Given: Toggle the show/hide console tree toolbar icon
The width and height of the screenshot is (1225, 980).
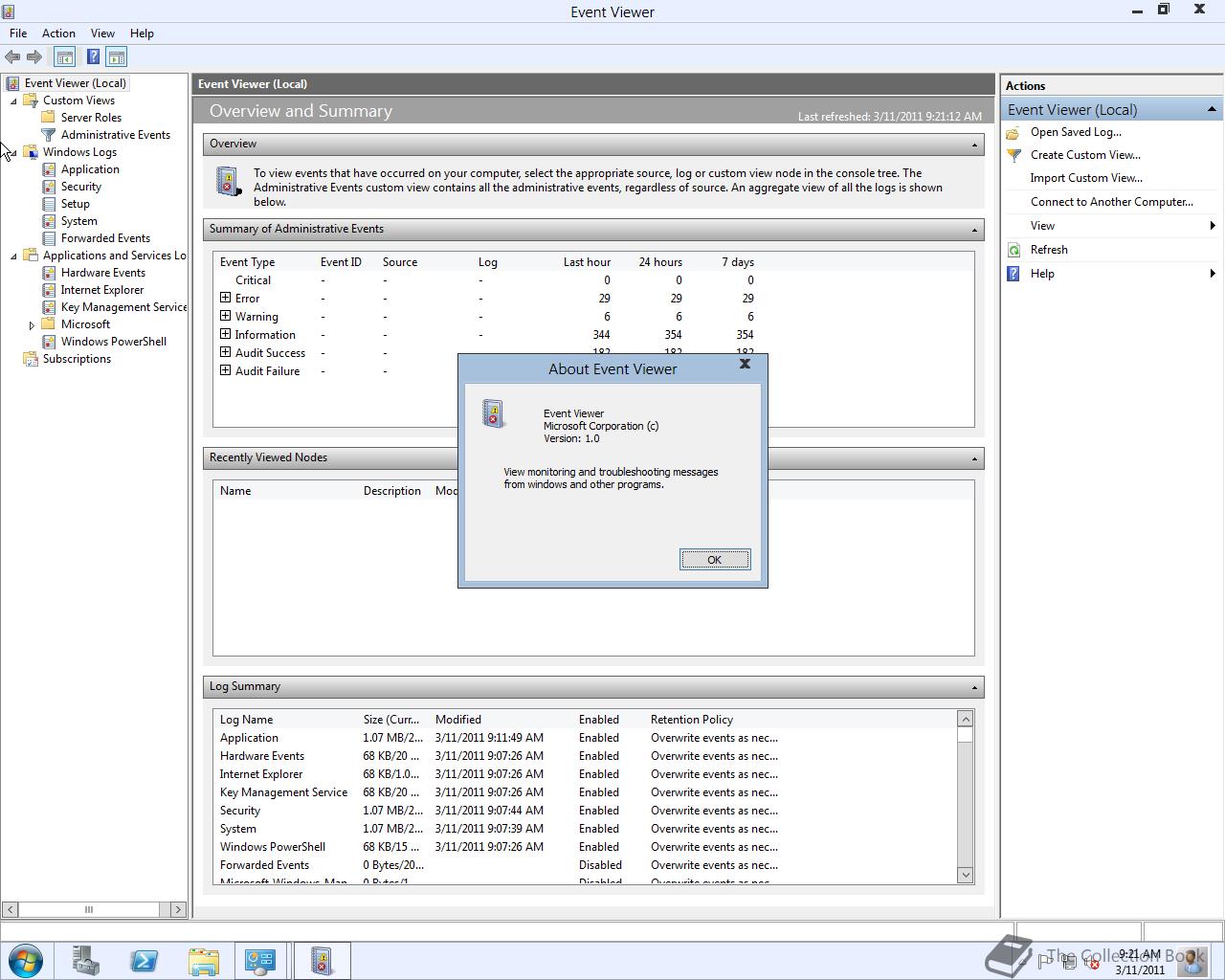Looking at the screenshot, I should coord(64,57).
